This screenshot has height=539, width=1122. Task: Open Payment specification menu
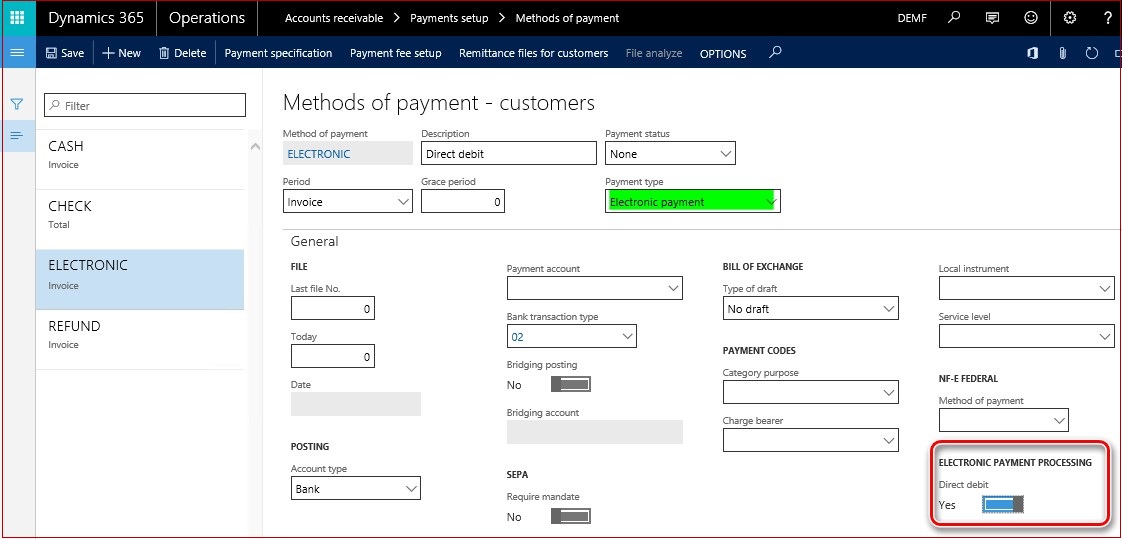(x=278, y=53)
